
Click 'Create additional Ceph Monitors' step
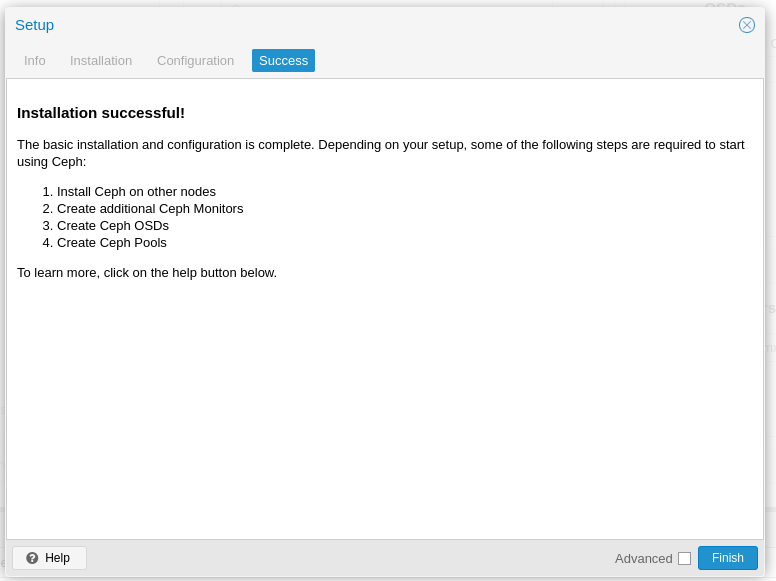click(x=150, y=209)
